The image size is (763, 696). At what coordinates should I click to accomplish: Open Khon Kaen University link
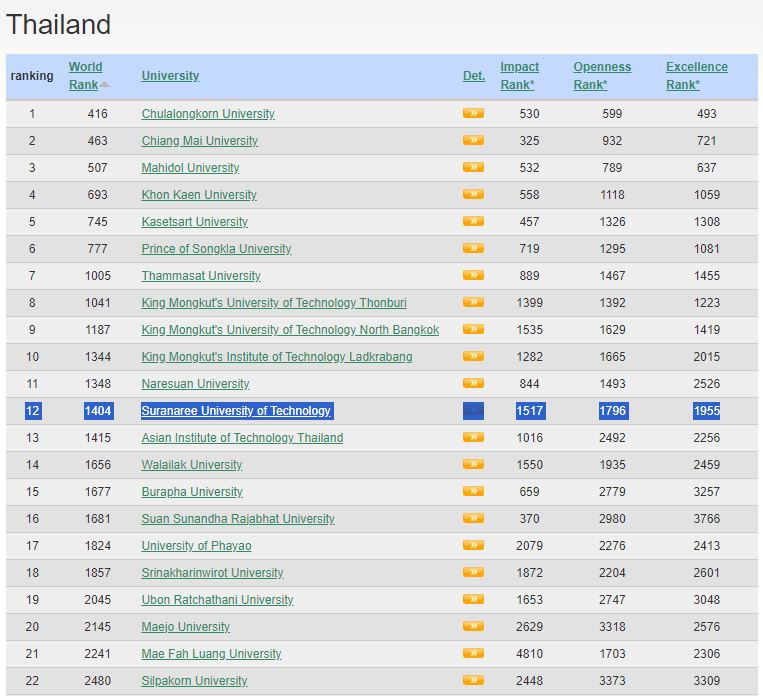coord(199,195)
